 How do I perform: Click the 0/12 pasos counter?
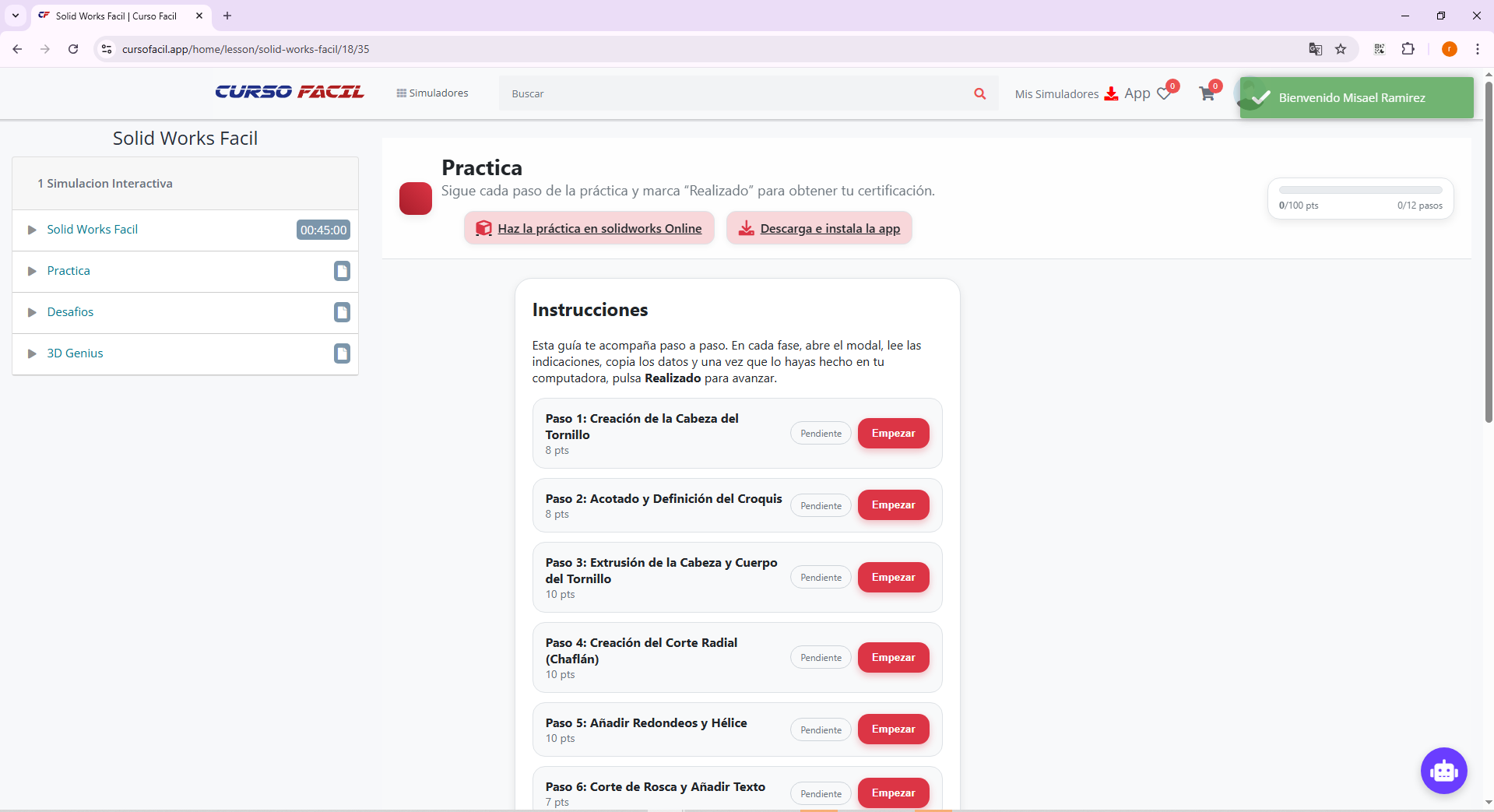1419,206
